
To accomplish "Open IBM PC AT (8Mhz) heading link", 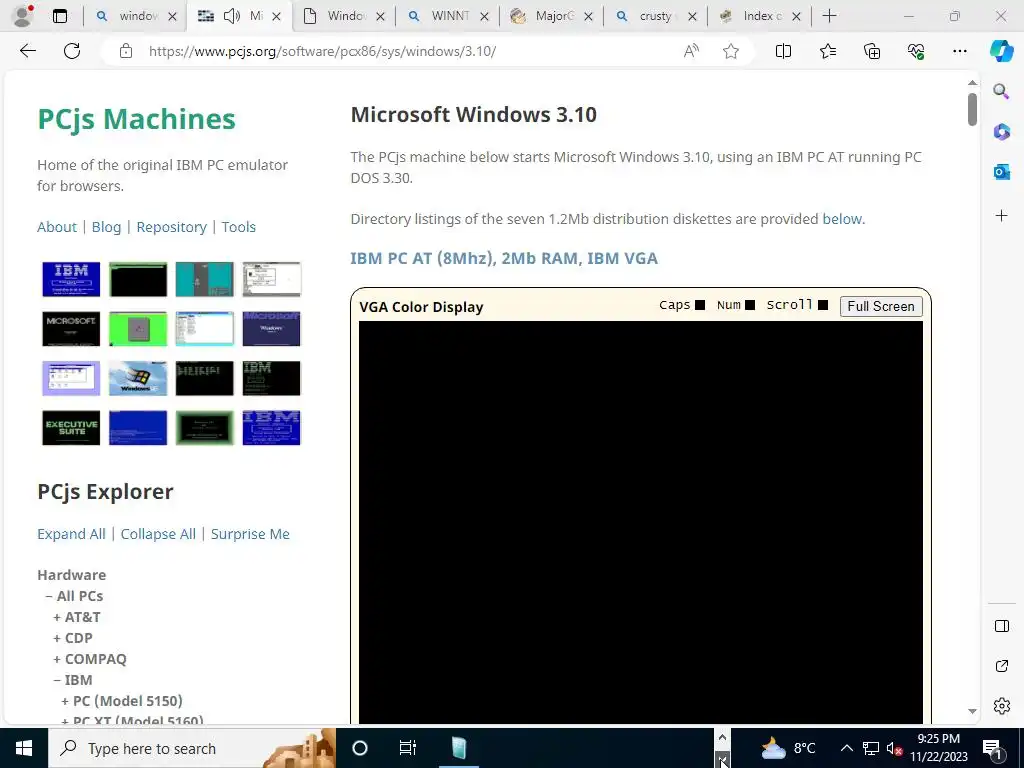I will coord(504,258).
